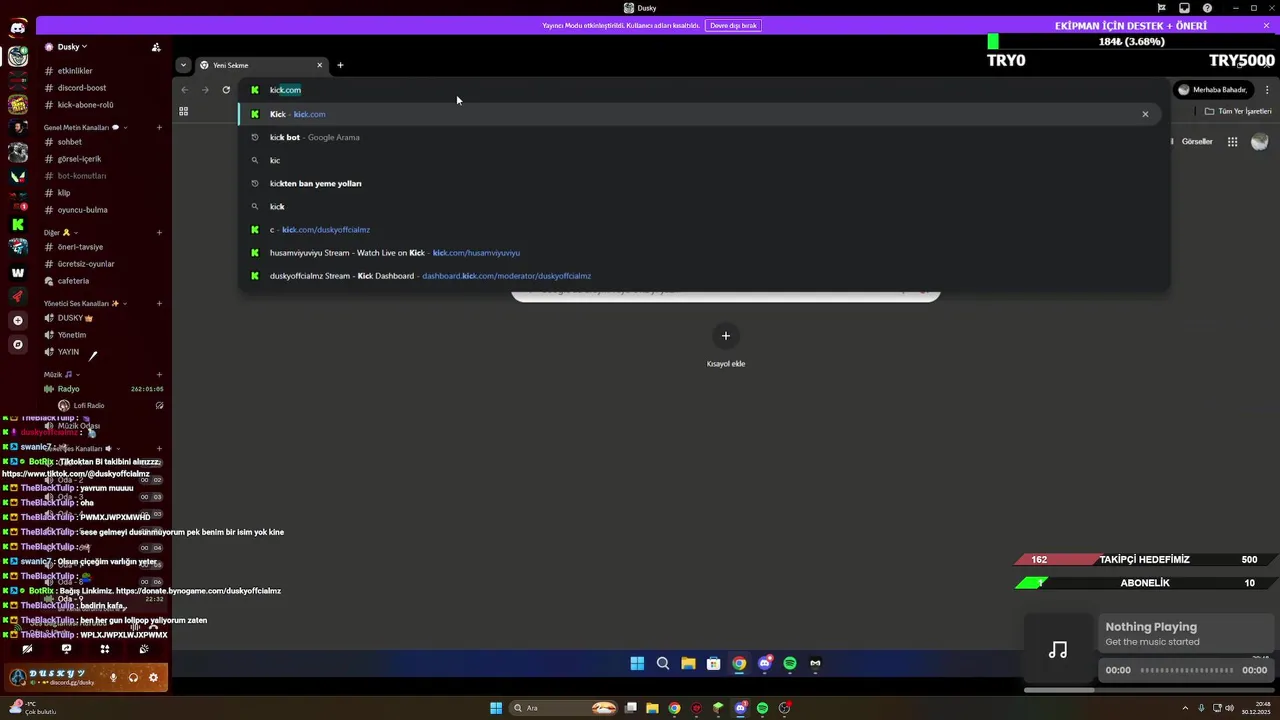Toggle Discord camera in voice panel
Screen dimensions: 1280x720
27,649
